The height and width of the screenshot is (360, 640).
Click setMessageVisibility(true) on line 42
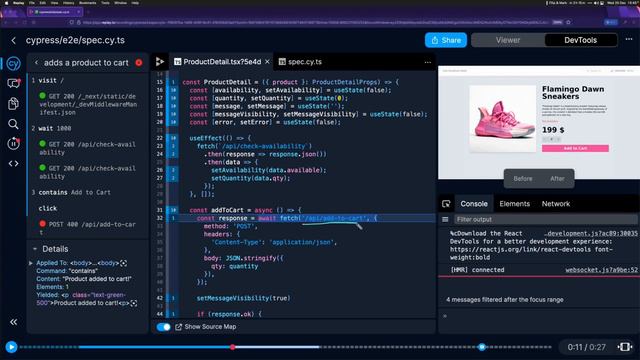pyautogui.click(x=243, y=298)
